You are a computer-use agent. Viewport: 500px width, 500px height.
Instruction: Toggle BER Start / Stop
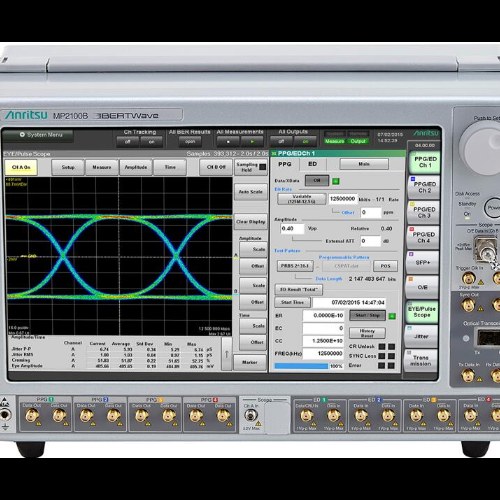coord(367,315)
